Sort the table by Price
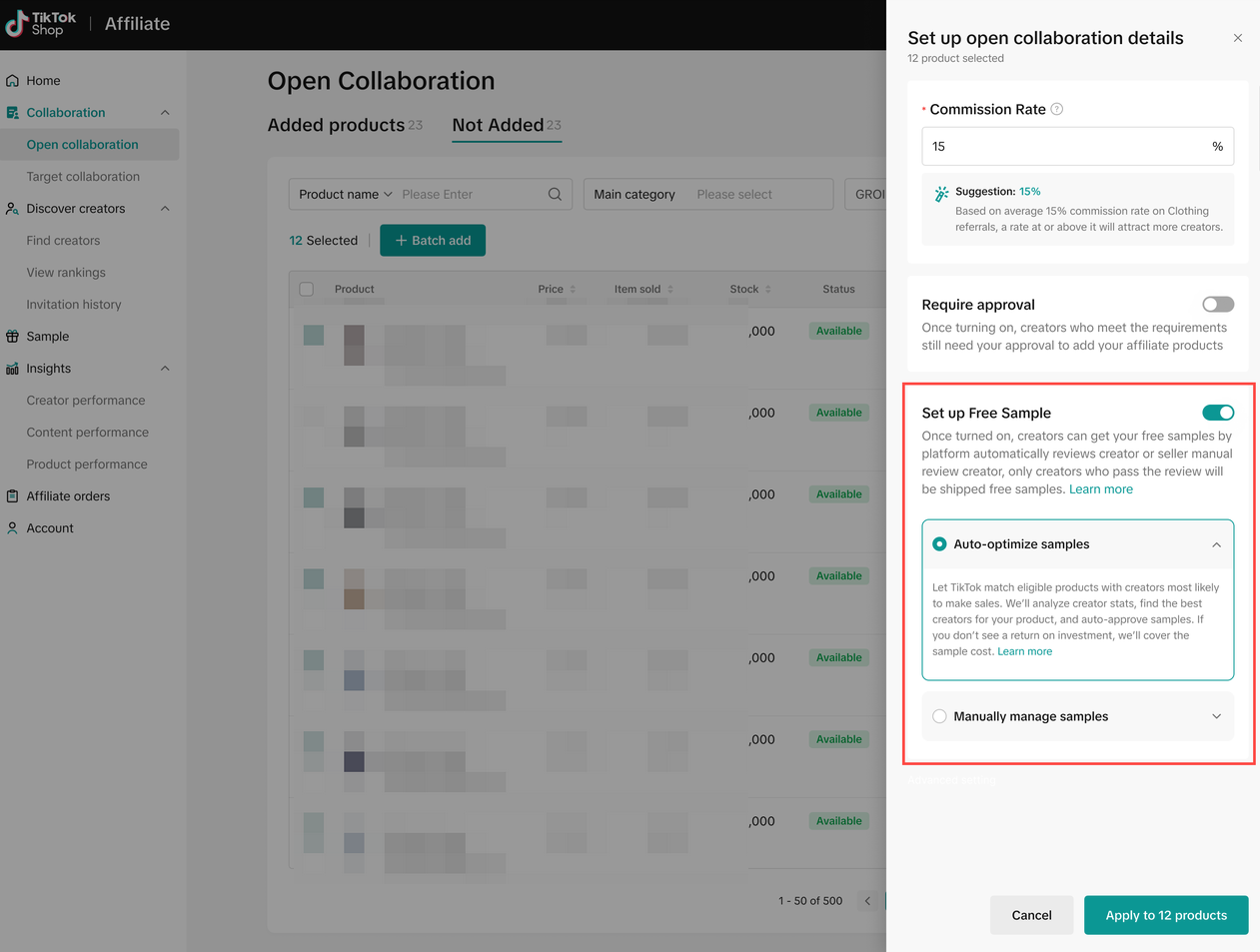The image size is (1260, 952). (572, 290)
